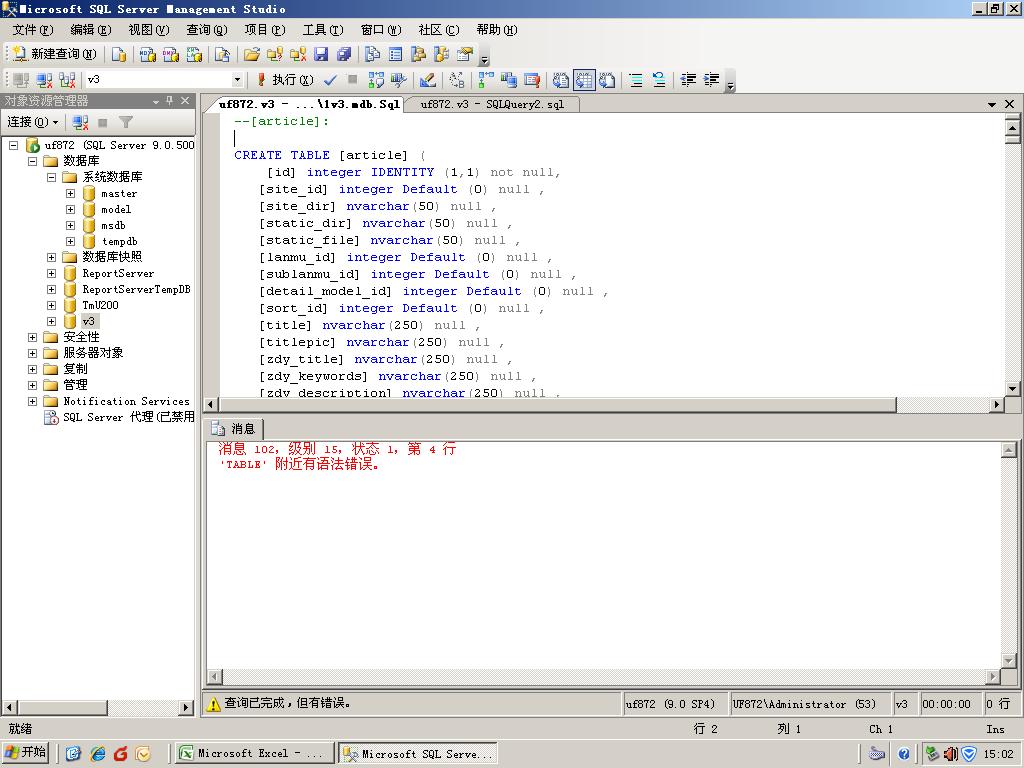The image size is (1024, 768).
Task: Click the Open File folder icon
Action: pos(251,54)
